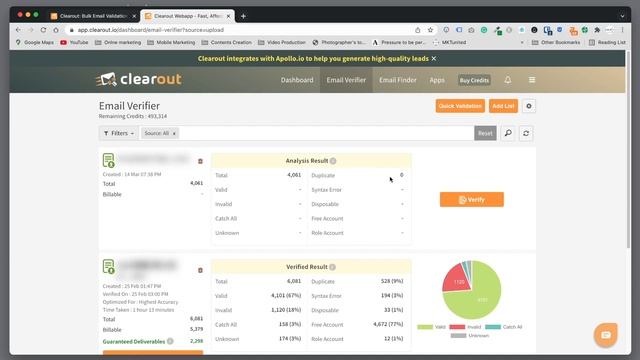
Task: Open browser extensions puzzle icon
Action: [x=597, y=30]
